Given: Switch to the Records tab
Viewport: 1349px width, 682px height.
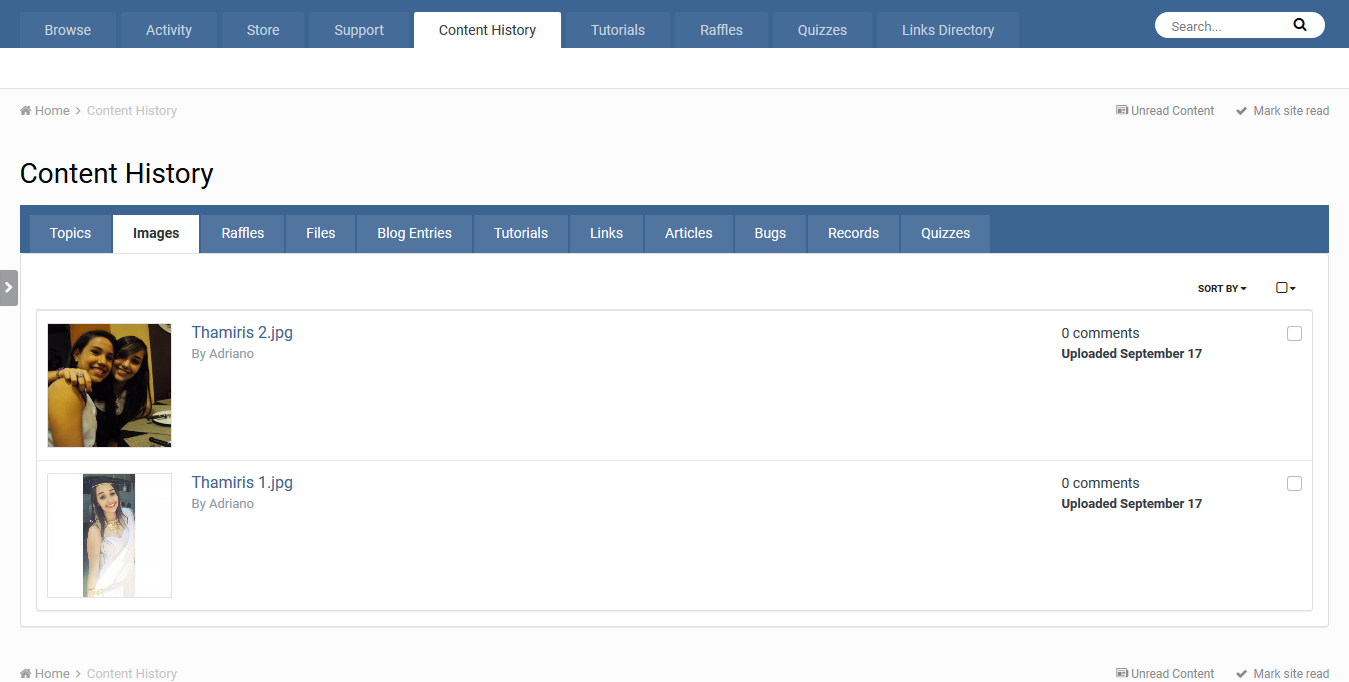Looking at the screenshot, I should pos(853,233).
